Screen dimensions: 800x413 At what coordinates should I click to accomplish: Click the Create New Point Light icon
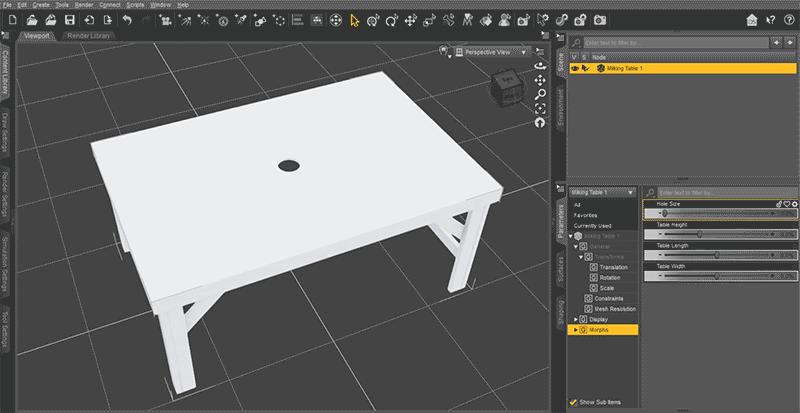203,20
